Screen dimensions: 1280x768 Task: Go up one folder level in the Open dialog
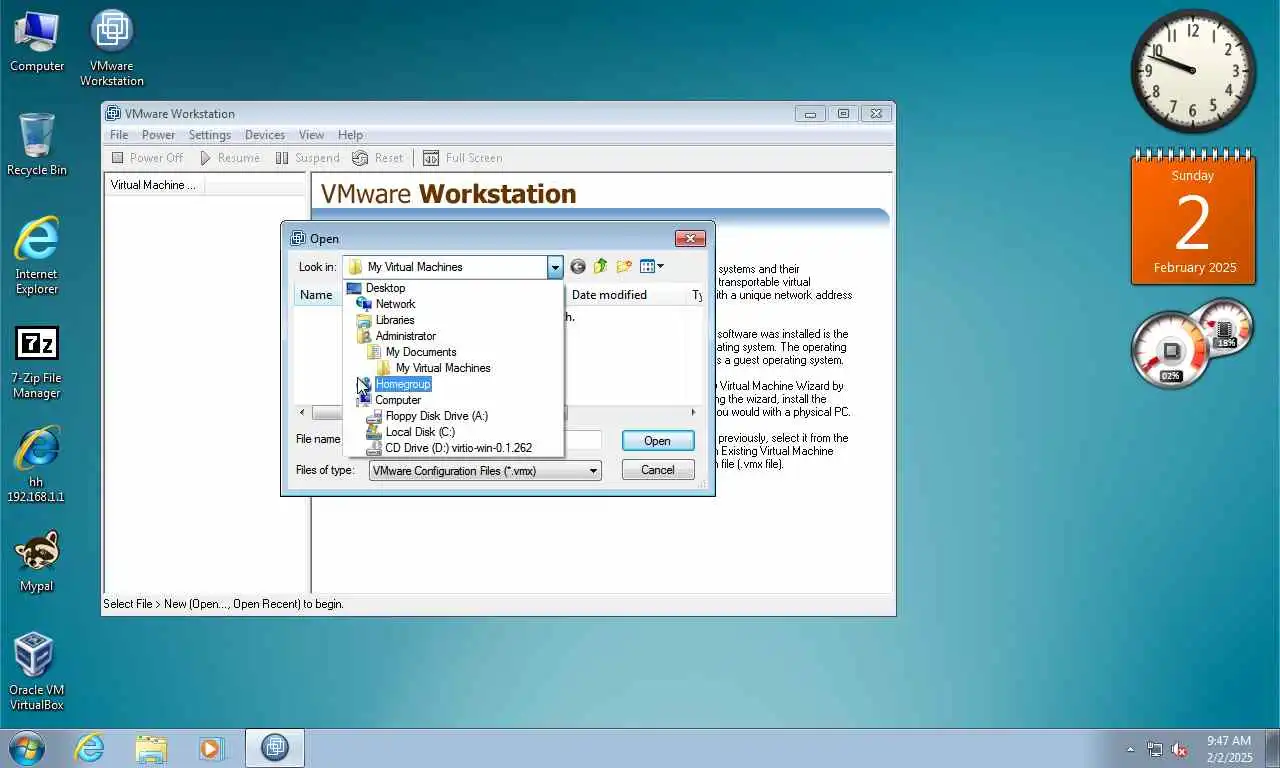[600, 266]
